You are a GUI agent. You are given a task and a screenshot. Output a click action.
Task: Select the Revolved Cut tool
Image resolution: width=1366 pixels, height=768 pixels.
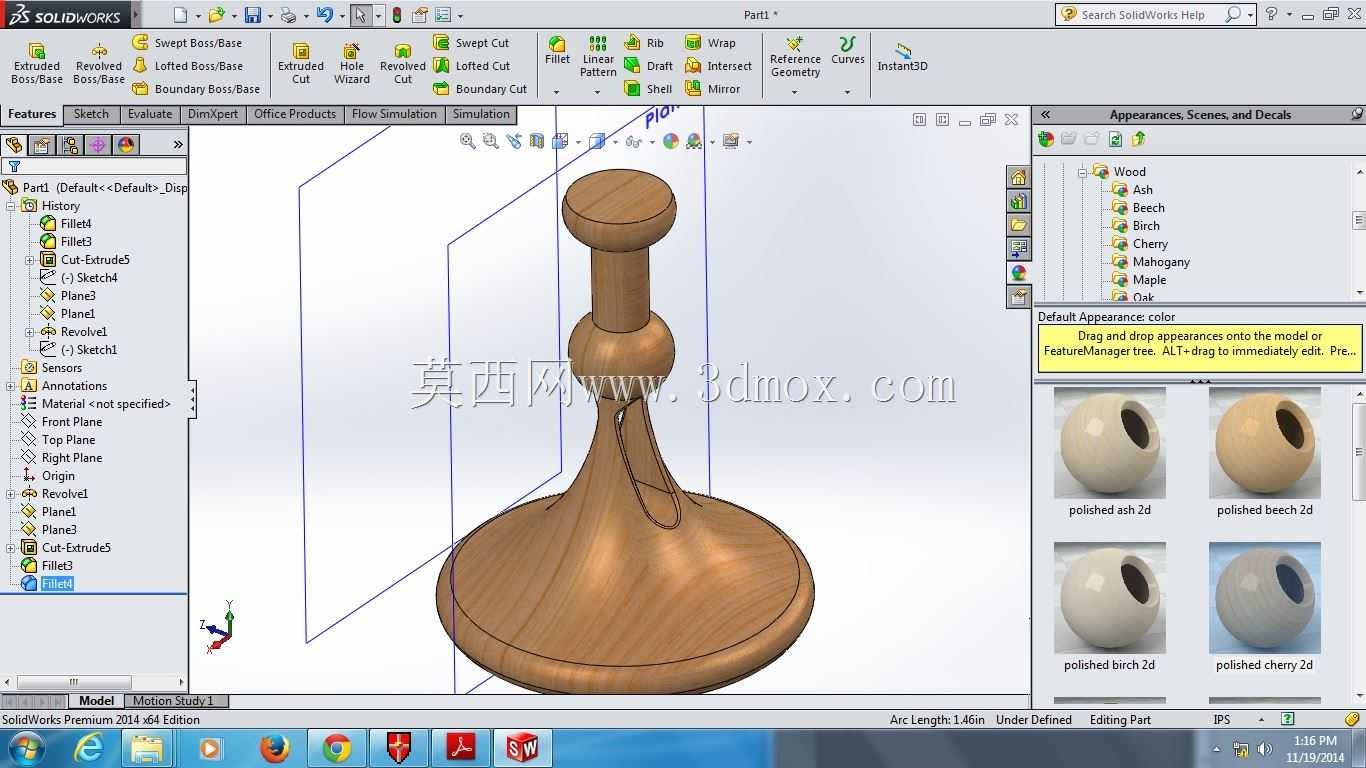(x=403, y=64)
